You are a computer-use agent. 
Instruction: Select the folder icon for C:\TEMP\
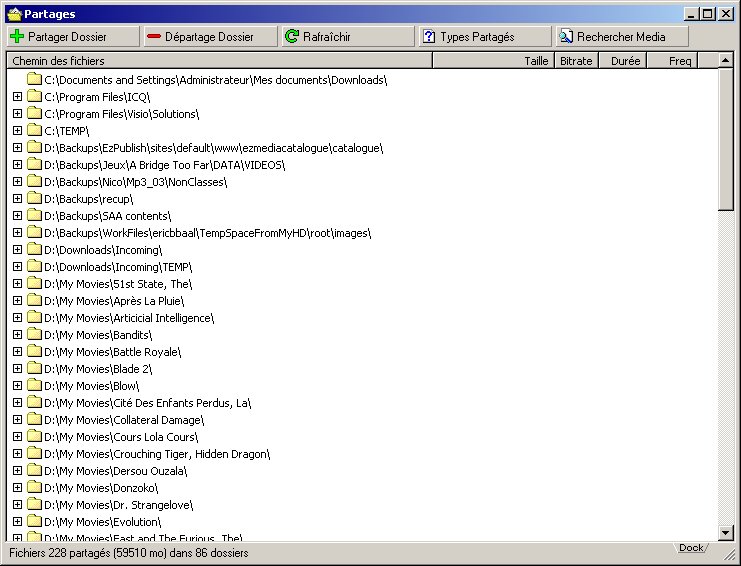(35, 130)
